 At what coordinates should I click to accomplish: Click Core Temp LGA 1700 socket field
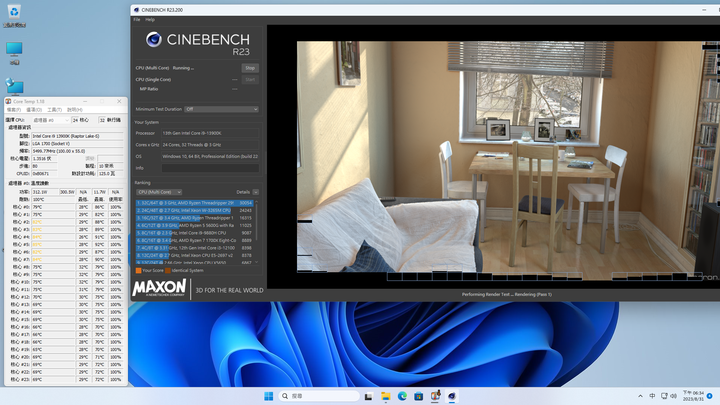[77, 143]
